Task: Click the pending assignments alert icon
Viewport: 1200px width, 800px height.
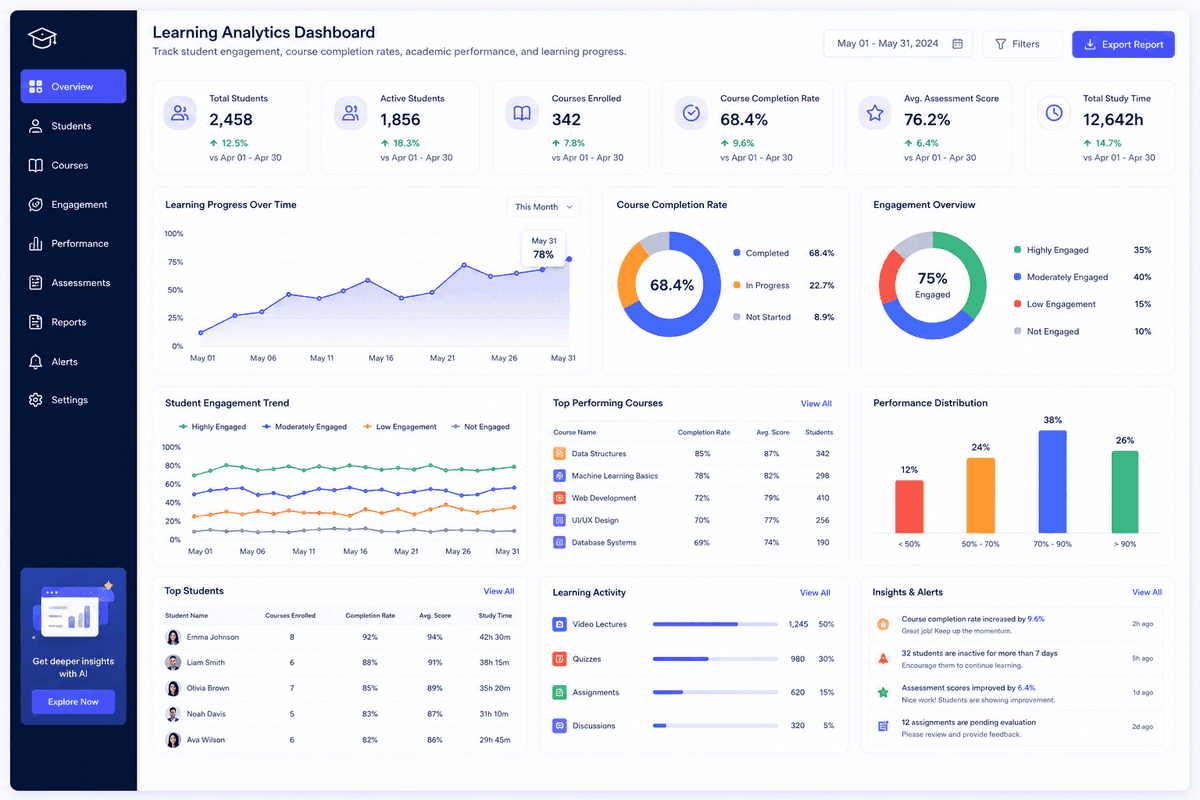Action: point(883,726)
